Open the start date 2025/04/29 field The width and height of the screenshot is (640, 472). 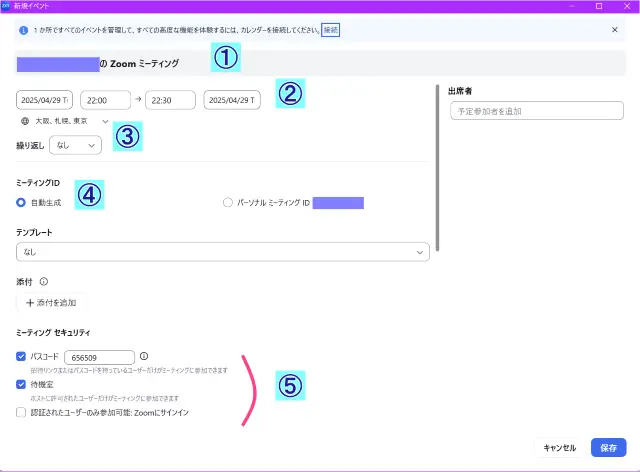[44, 100]
